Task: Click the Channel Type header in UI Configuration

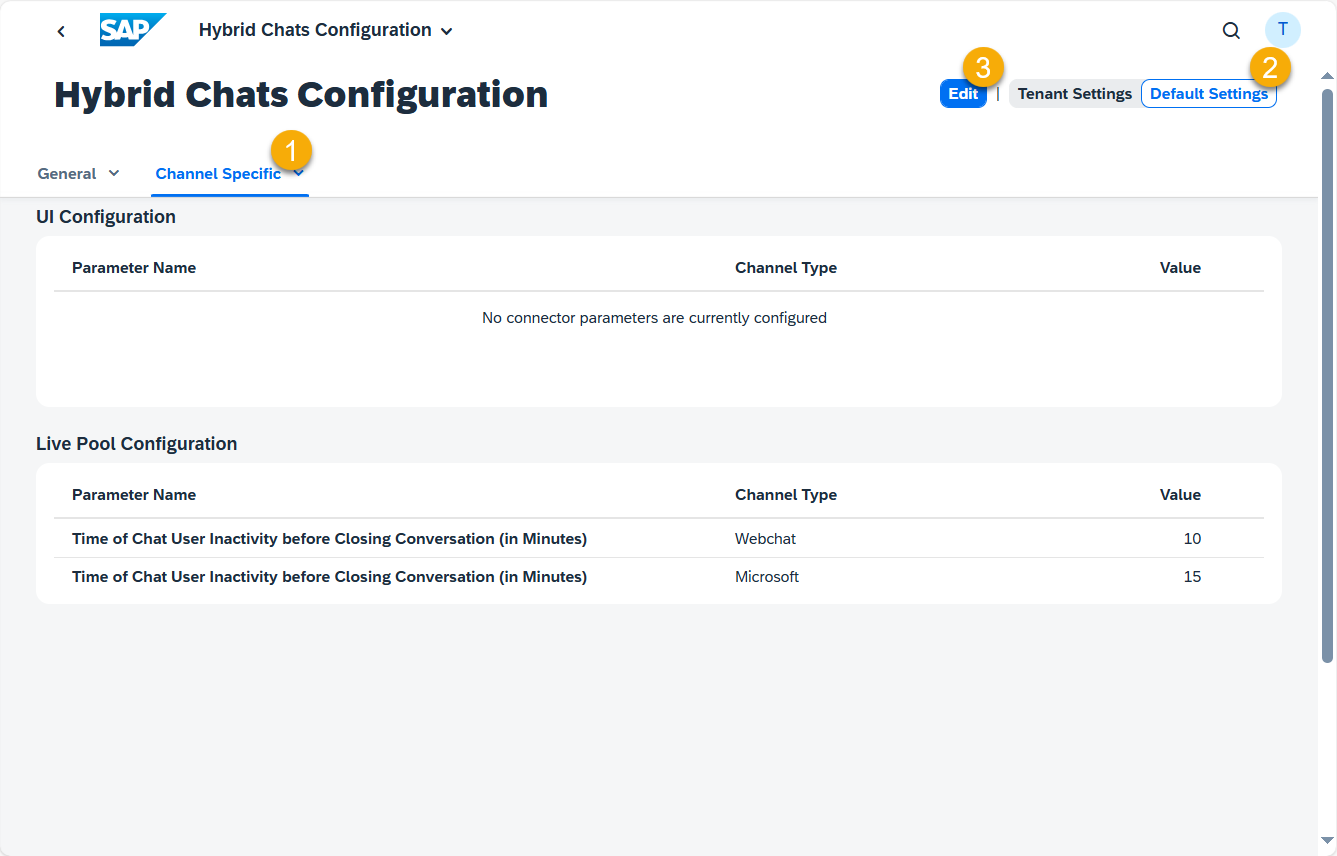Action: coord(786,268)
